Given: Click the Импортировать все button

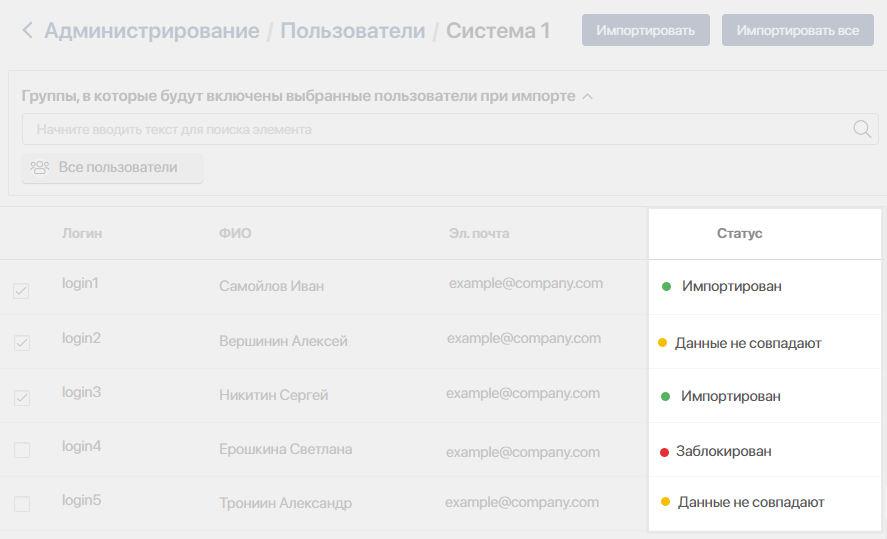Looking at the screenshot, I should coord(798,30).
